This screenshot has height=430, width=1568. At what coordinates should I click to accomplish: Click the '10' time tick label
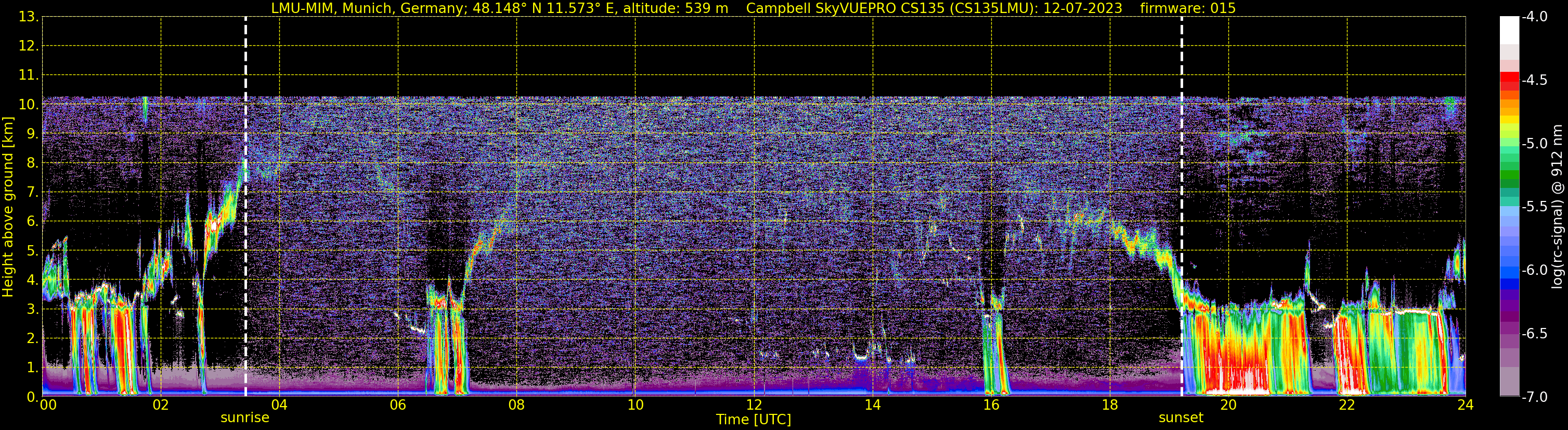coord(636,405)
